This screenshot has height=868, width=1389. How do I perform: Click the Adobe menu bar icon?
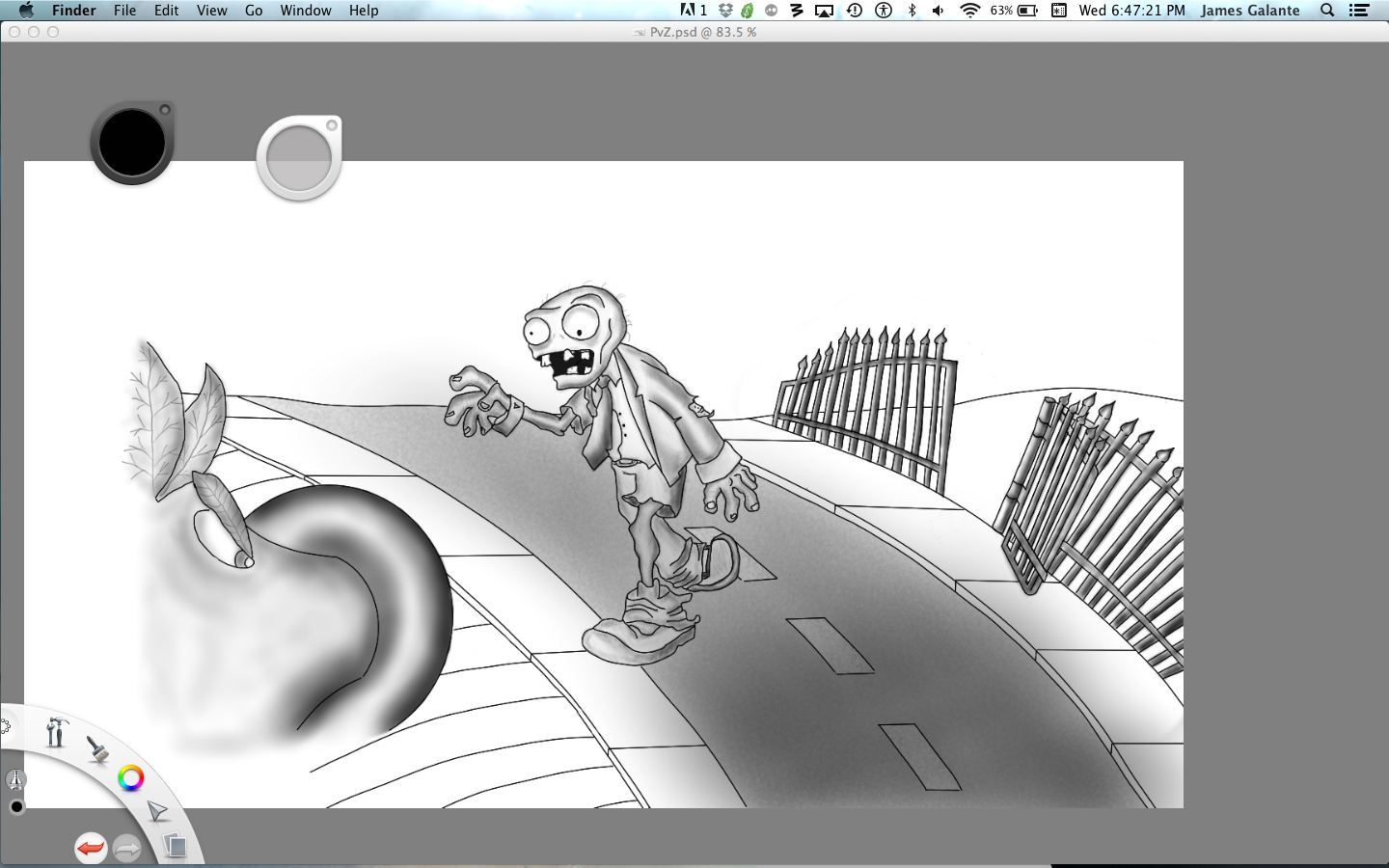[x=694, y=11]
